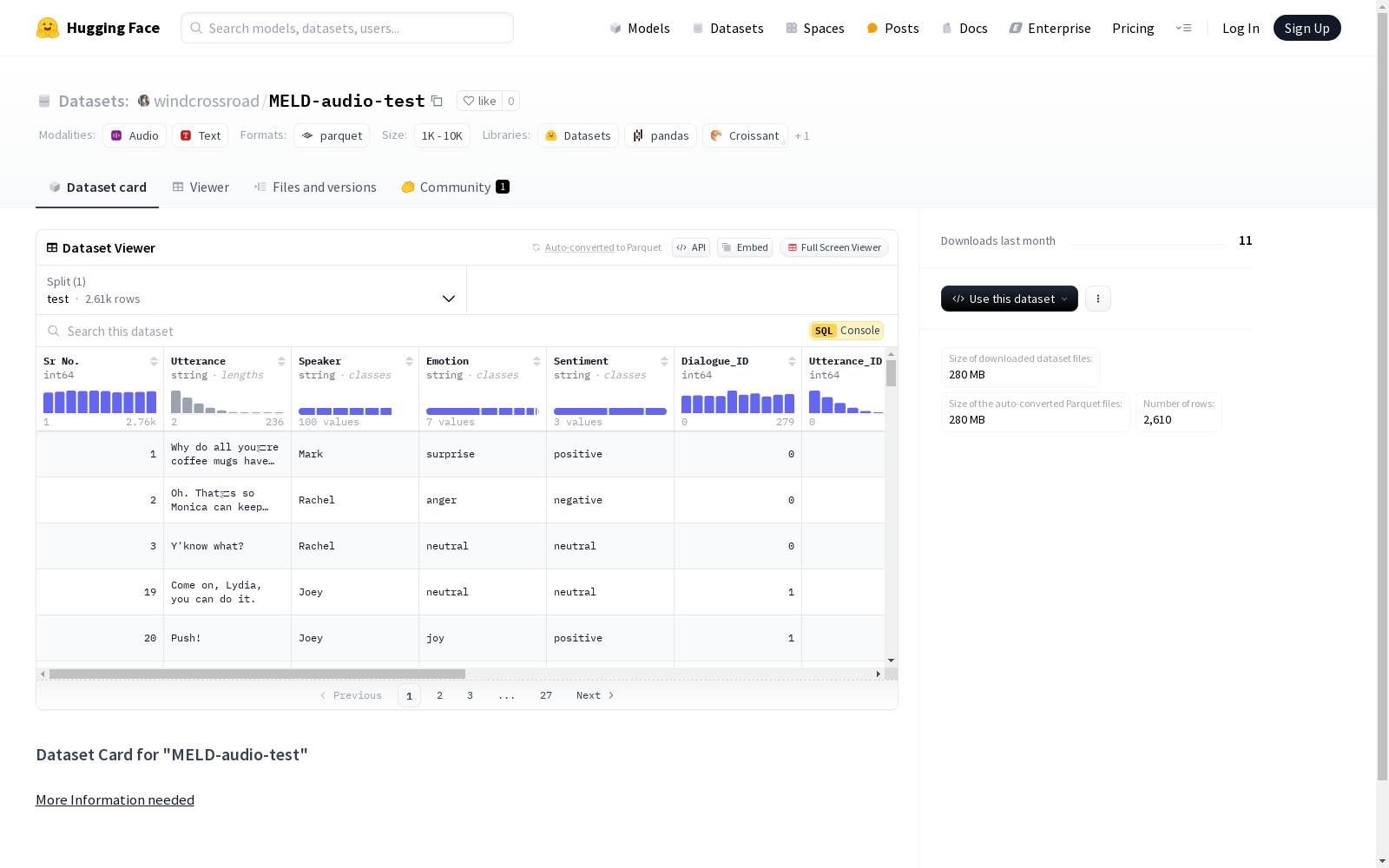Go to Spaces
The width and height of the screenshot is (1389, 868).
click(814, 28)
